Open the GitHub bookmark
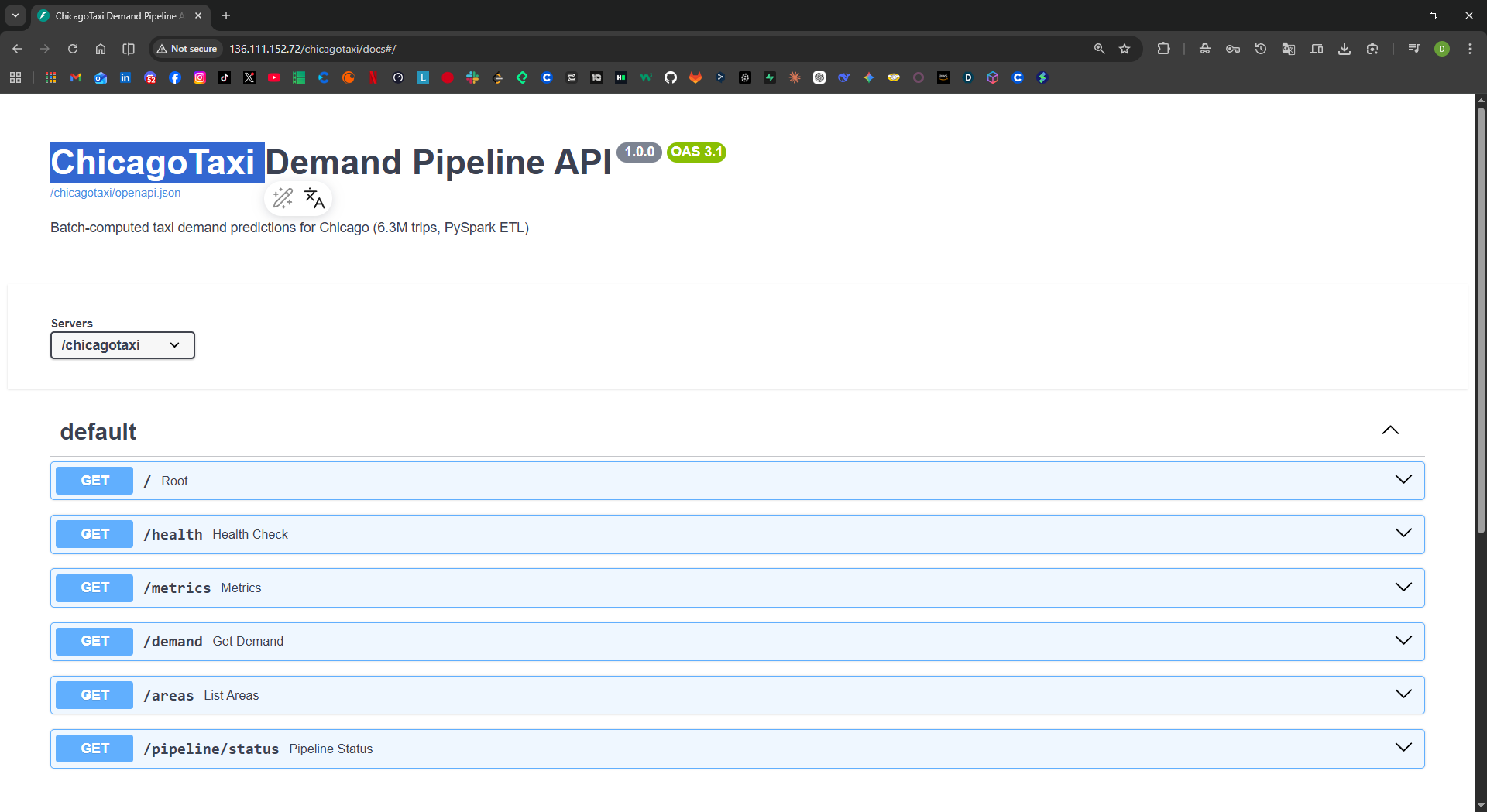Image resolution: width=1487 pixels, height=812 pixels. 671,77
